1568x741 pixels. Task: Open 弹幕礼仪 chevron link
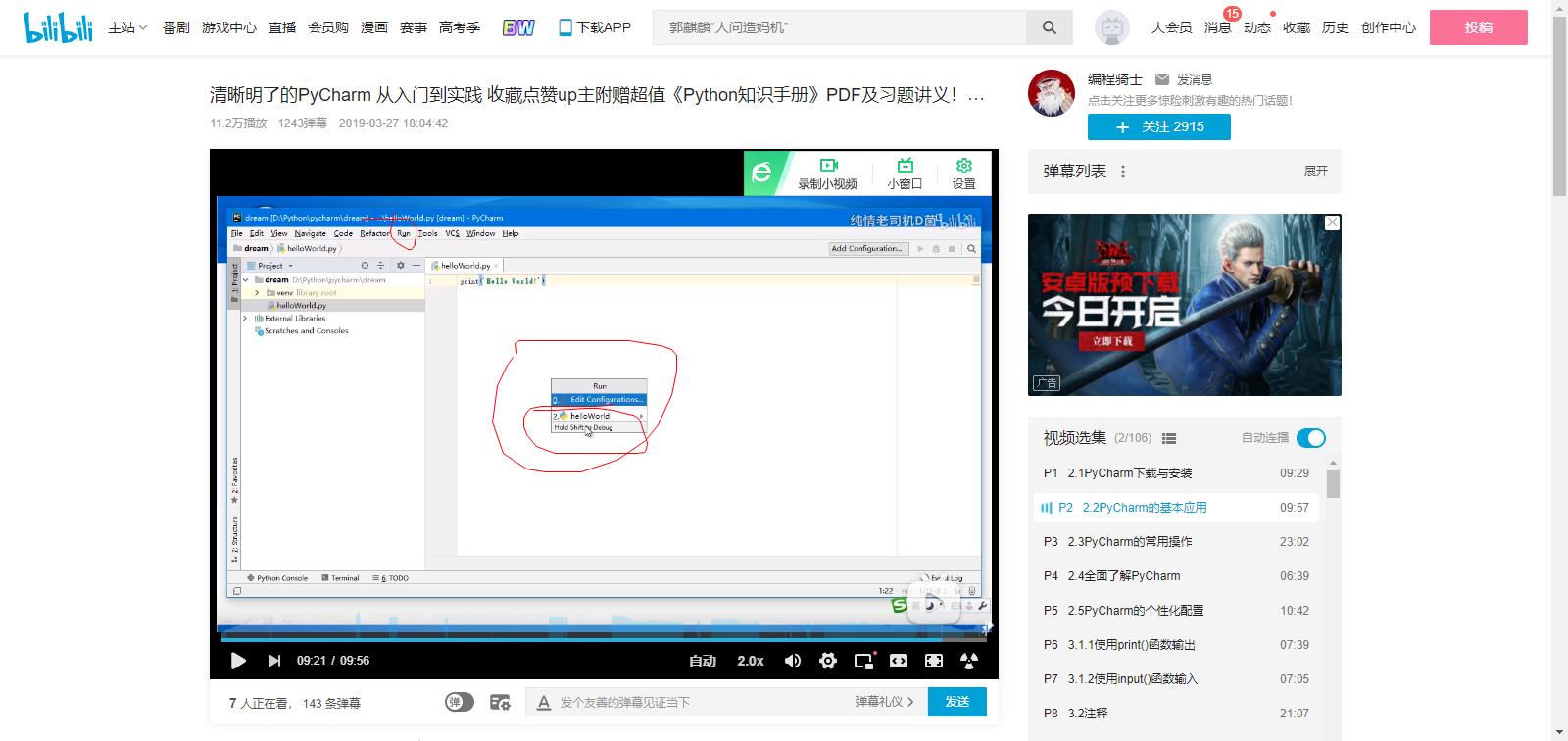(x=884, y=702)
